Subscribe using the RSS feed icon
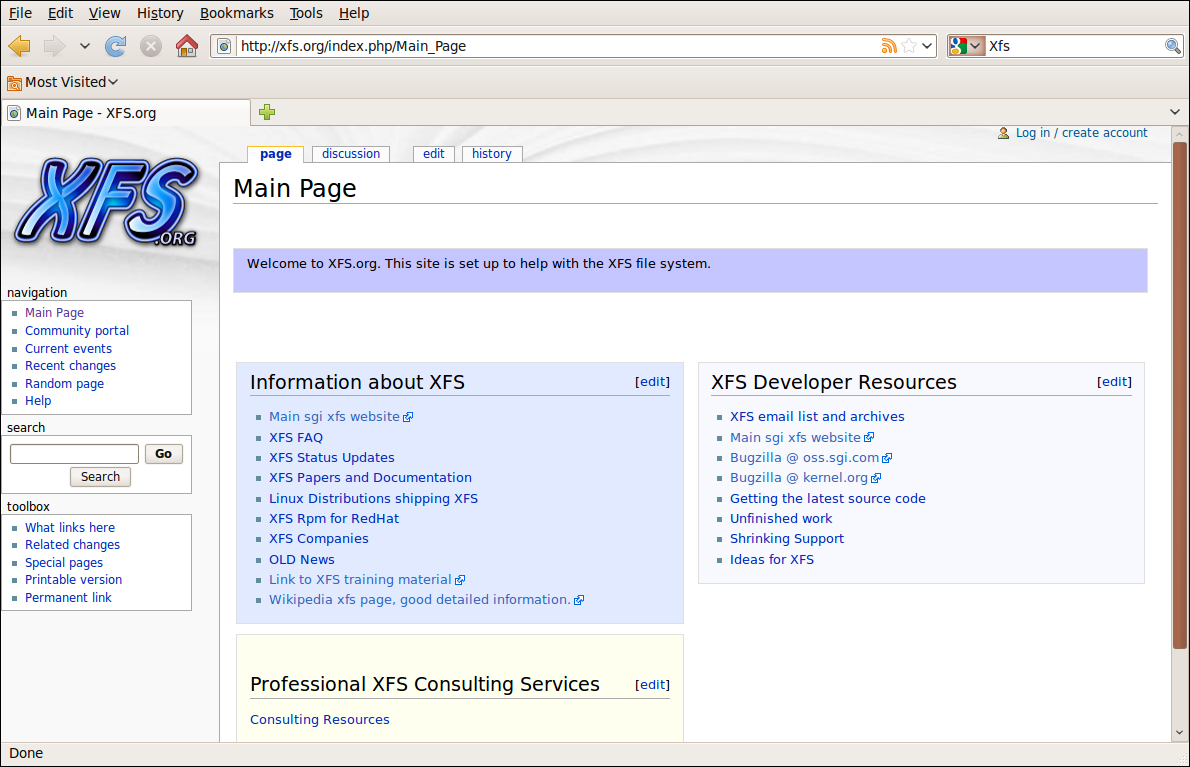Viewport: 1190px width, 767px height. (889, 46)
